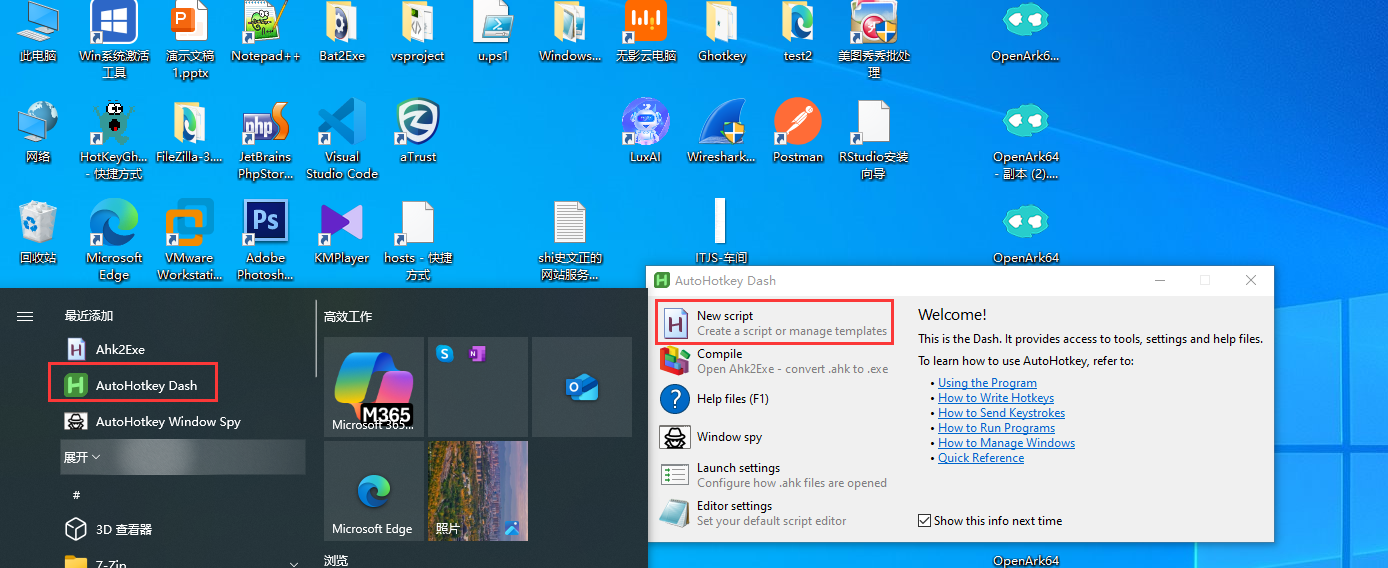1388x568 pixels.
Task: Open the Microsoft 365 Start tile
Action: click(374, 387)
